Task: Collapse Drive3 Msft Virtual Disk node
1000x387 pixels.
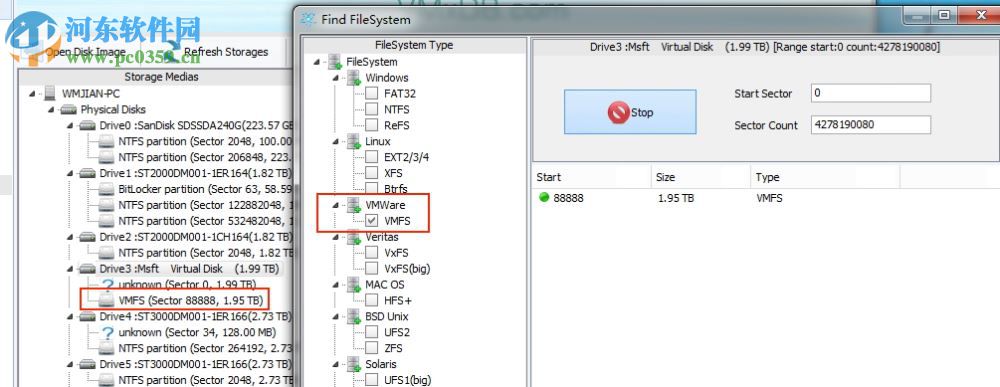Action: tap(71, 269)
